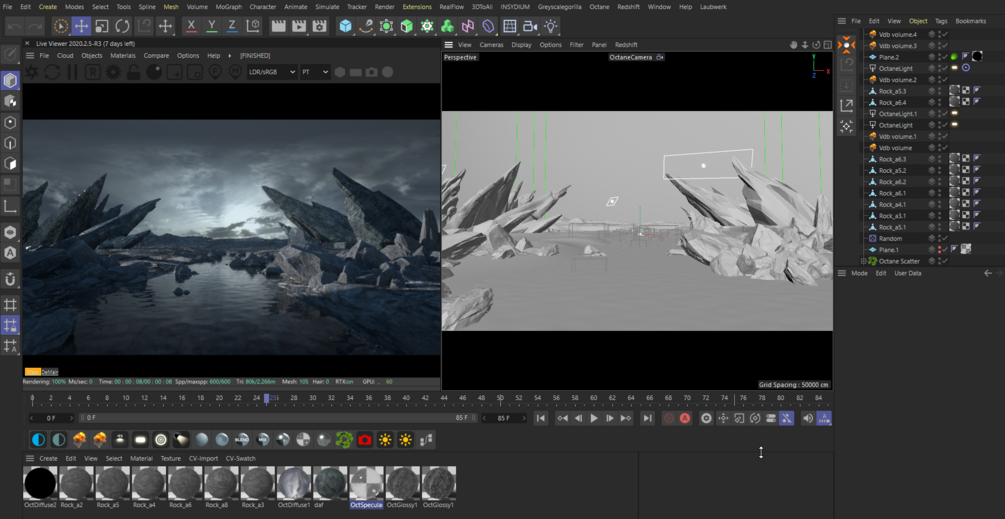Pause the Live Viewer render
1005x519 pixels.
pyautogui.click(x=73, y=72)
